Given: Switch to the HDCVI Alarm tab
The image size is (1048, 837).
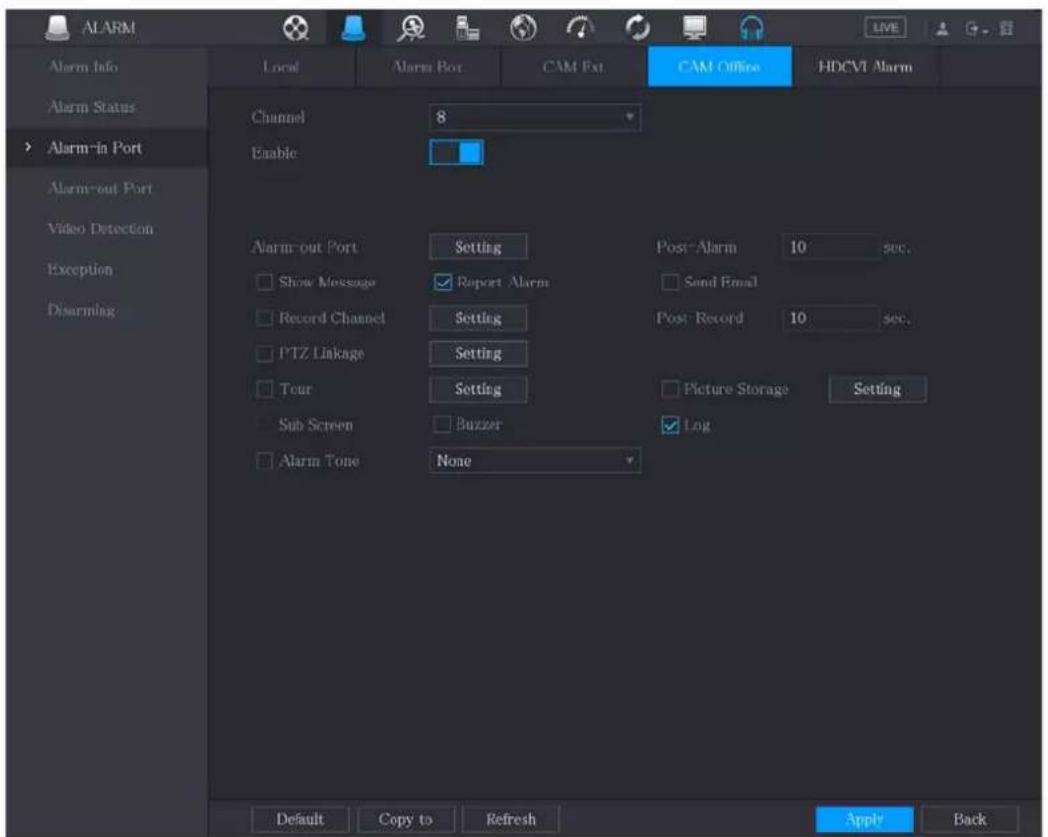Looking at the screenshot, I should click(866, 67).
